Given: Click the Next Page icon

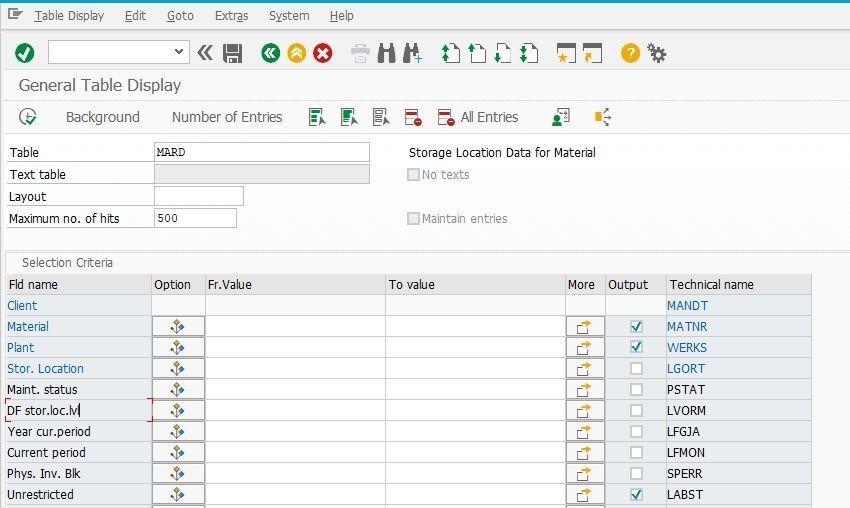Looking at the screenshot, I should (x=503, y=53).
